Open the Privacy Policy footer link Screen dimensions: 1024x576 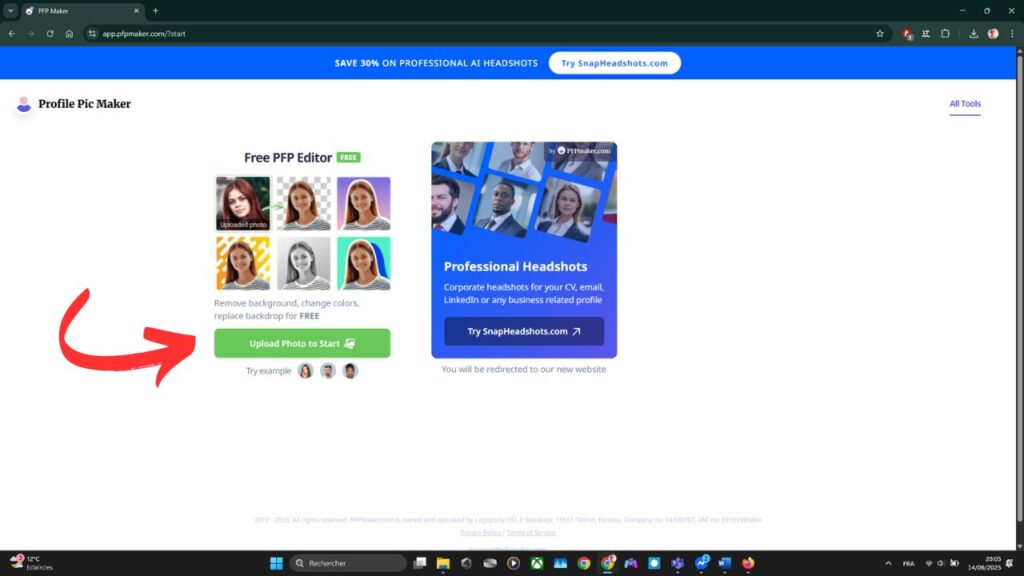(481, 533)
